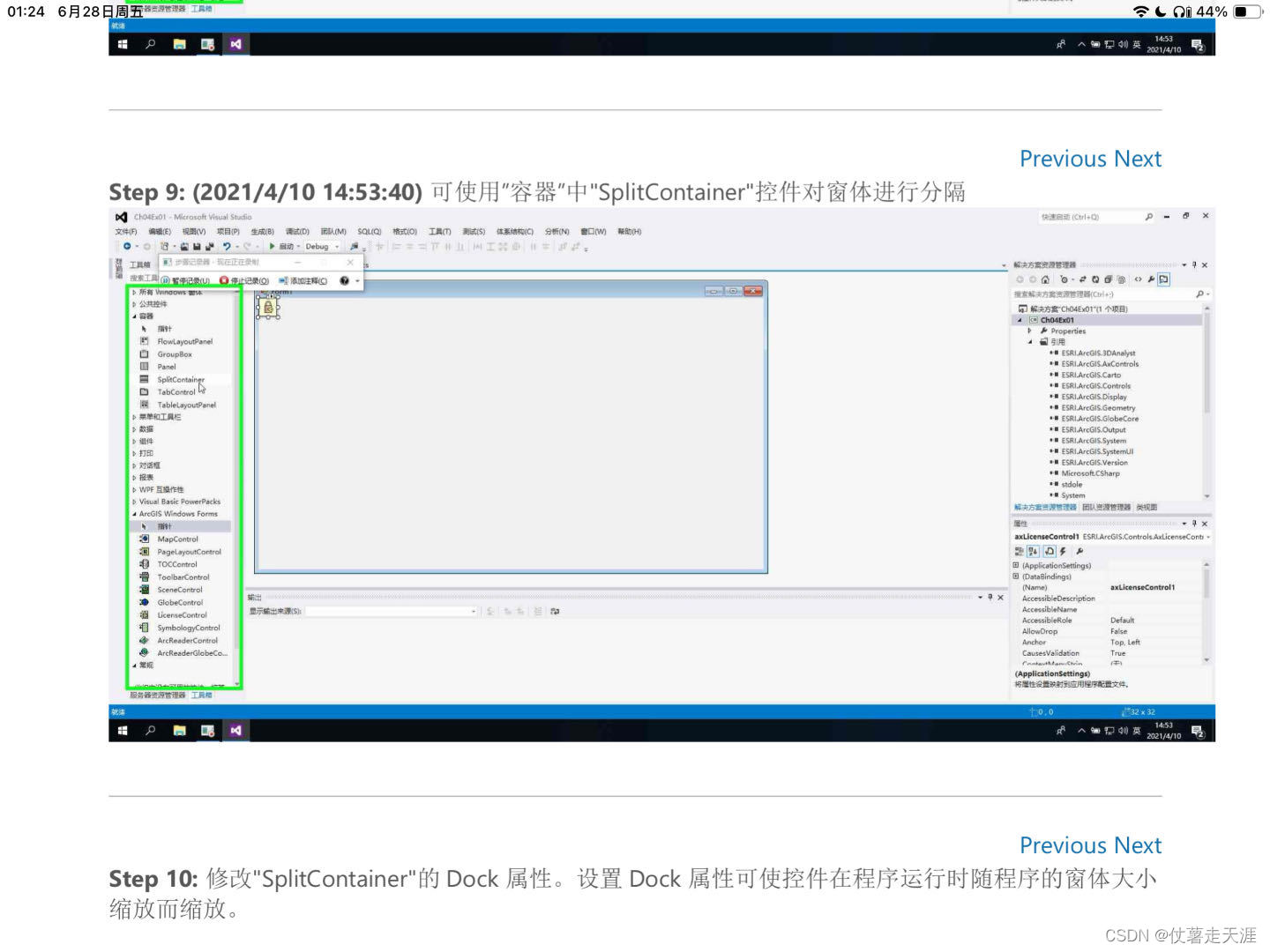Viewport: 1270px width, 952px height.
Task: Toggle the Alphabetical sort button in Properties
Action: 1034,551
